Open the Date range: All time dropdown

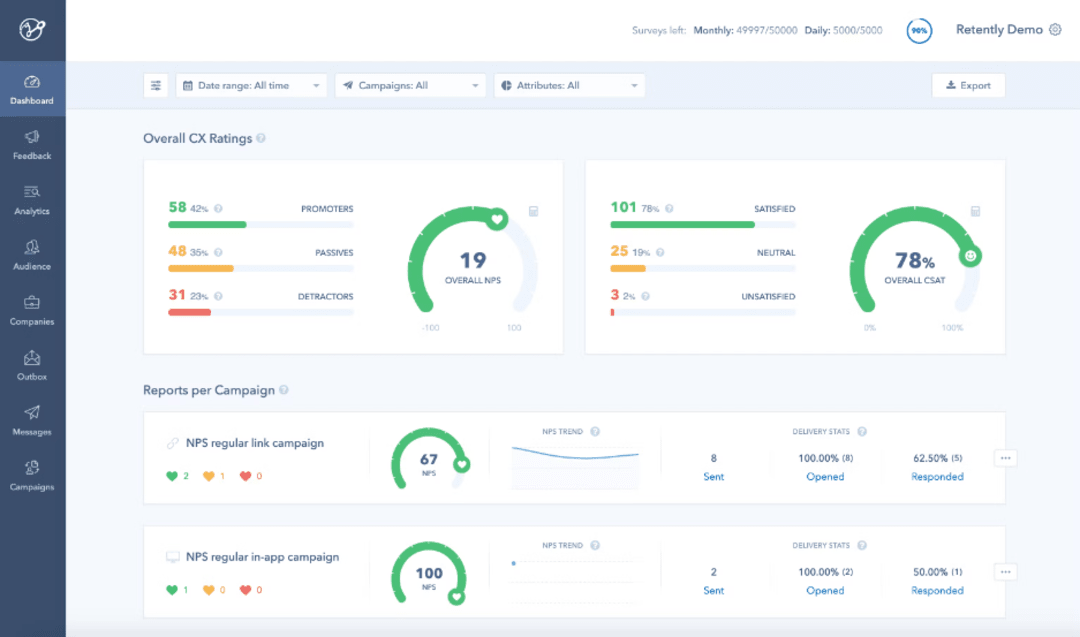point(251,85)
